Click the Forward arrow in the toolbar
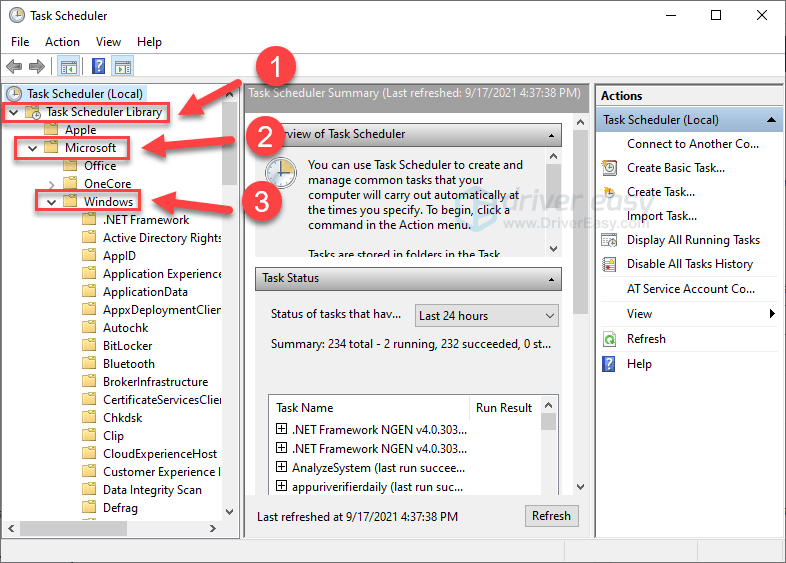 coord(37,67)
